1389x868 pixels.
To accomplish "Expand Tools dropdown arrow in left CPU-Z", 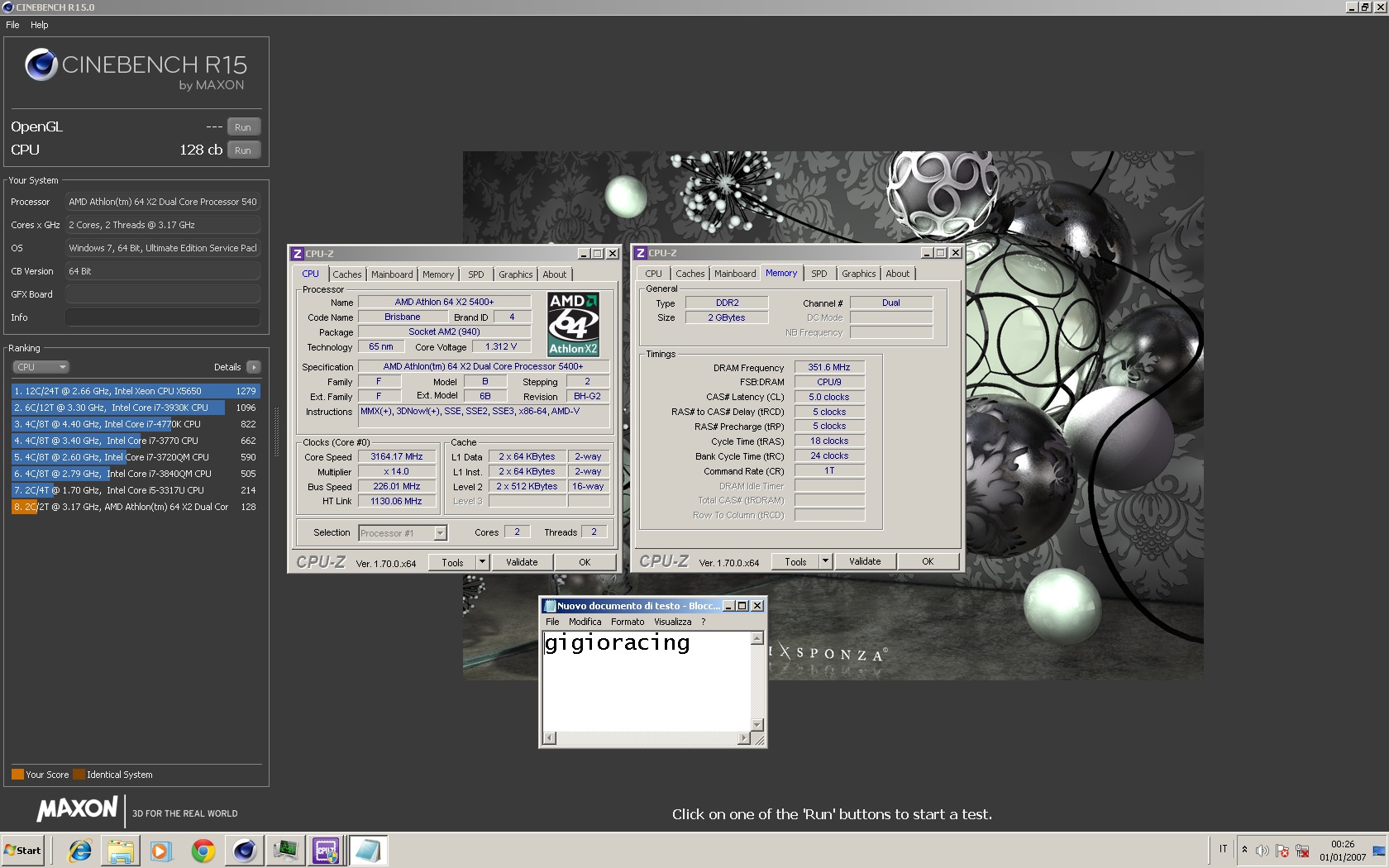I will (483, 563).
